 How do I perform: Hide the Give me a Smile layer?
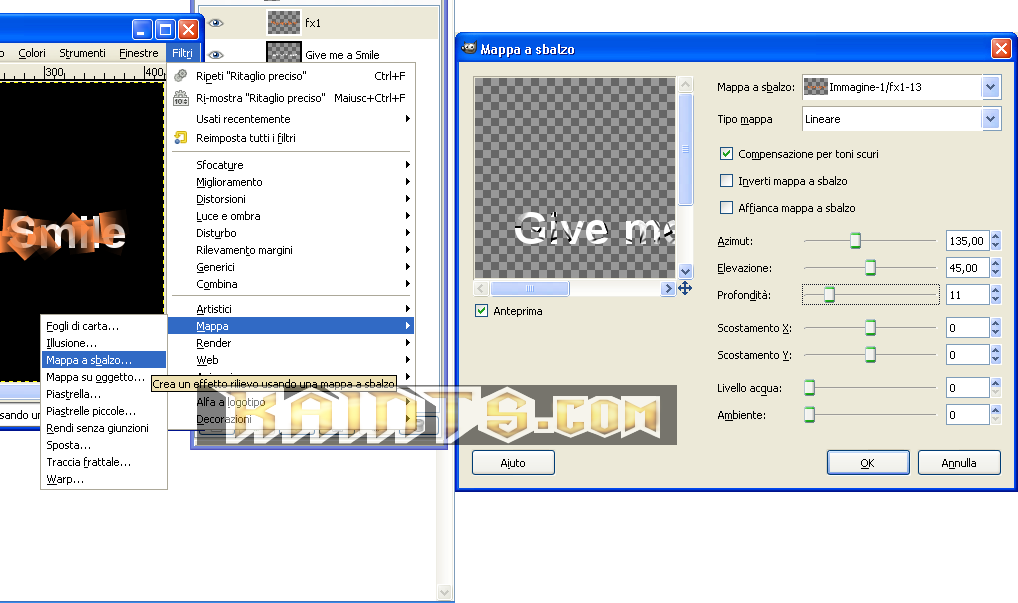[216, 55]
